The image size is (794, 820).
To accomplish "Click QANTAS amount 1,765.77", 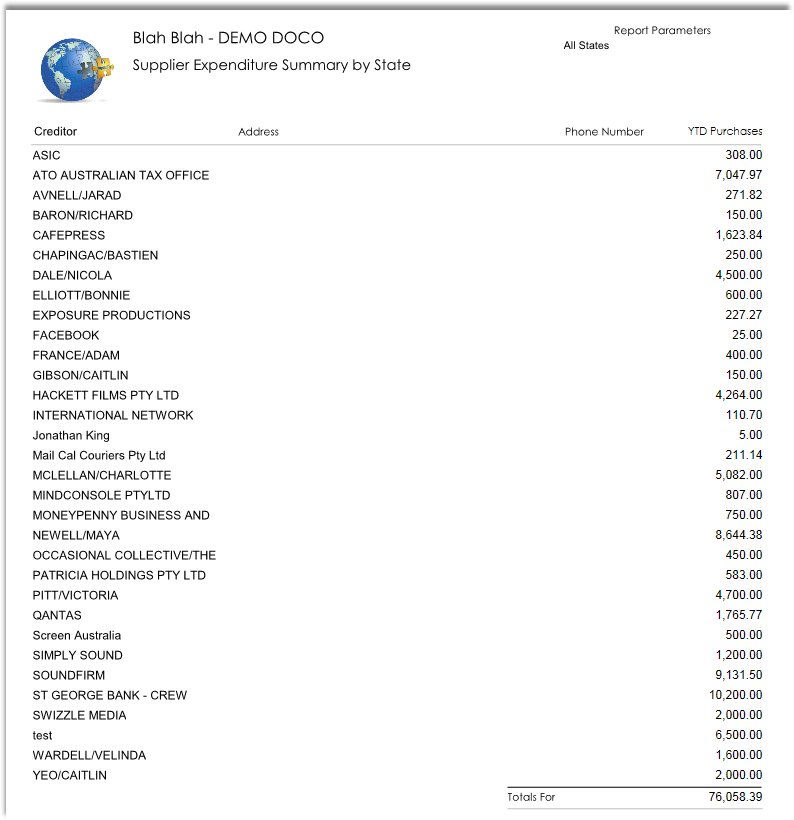I will coord(739,615).
